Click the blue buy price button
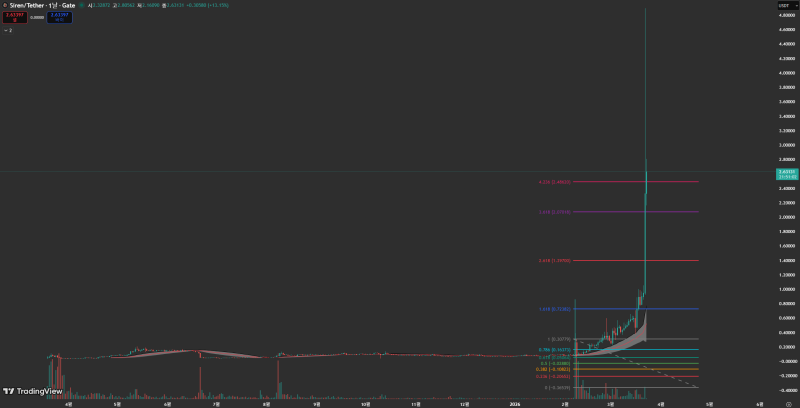The width and height of the screenshot is (800, 408). [x=61, y=17]
